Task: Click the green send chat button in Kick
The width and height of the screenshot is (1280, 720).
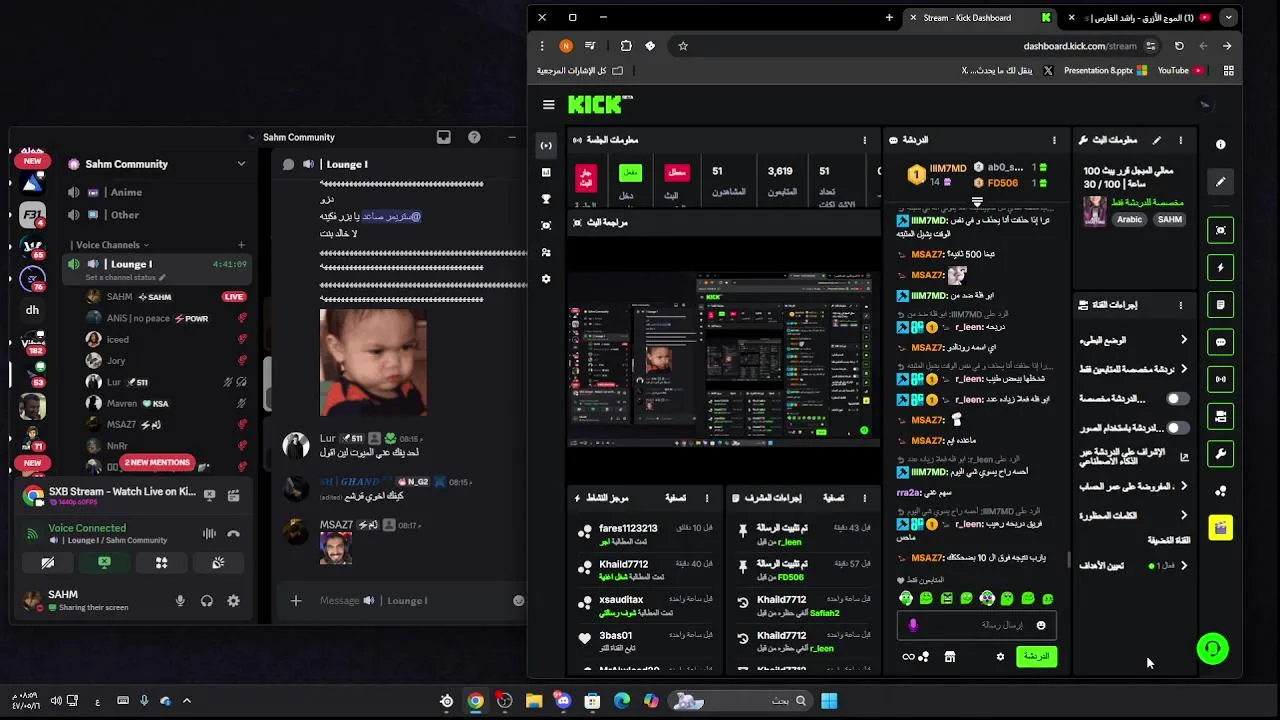Action: [x=1036, y=657]
